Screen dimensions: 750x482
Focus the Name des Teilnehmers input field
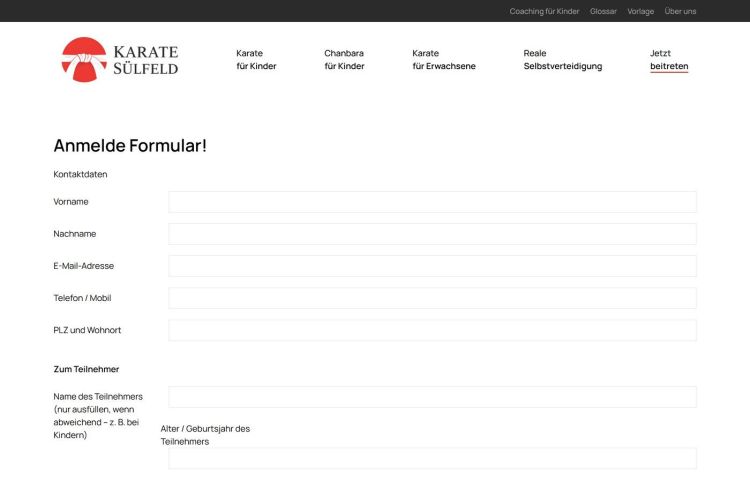coord(432,397)
